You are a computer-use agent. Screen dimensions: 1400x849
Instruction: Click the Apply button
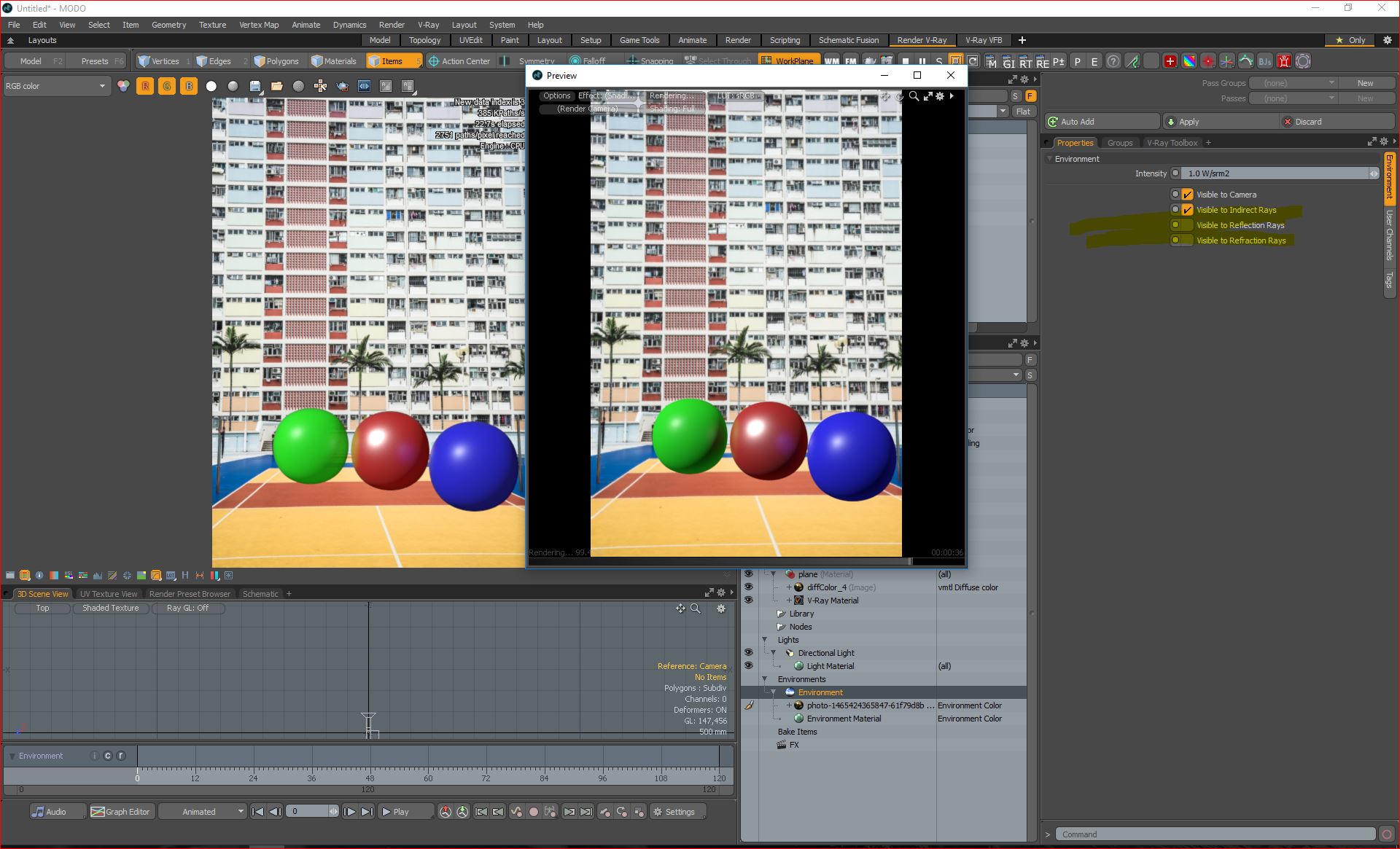tap(1221, 122)
